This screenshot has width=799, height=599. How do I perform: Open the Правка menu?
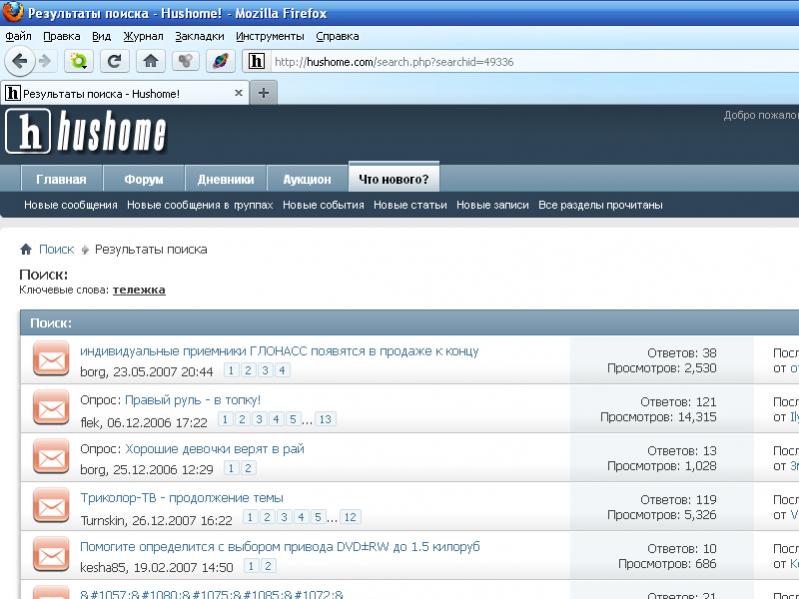click(x=62, y=36)
